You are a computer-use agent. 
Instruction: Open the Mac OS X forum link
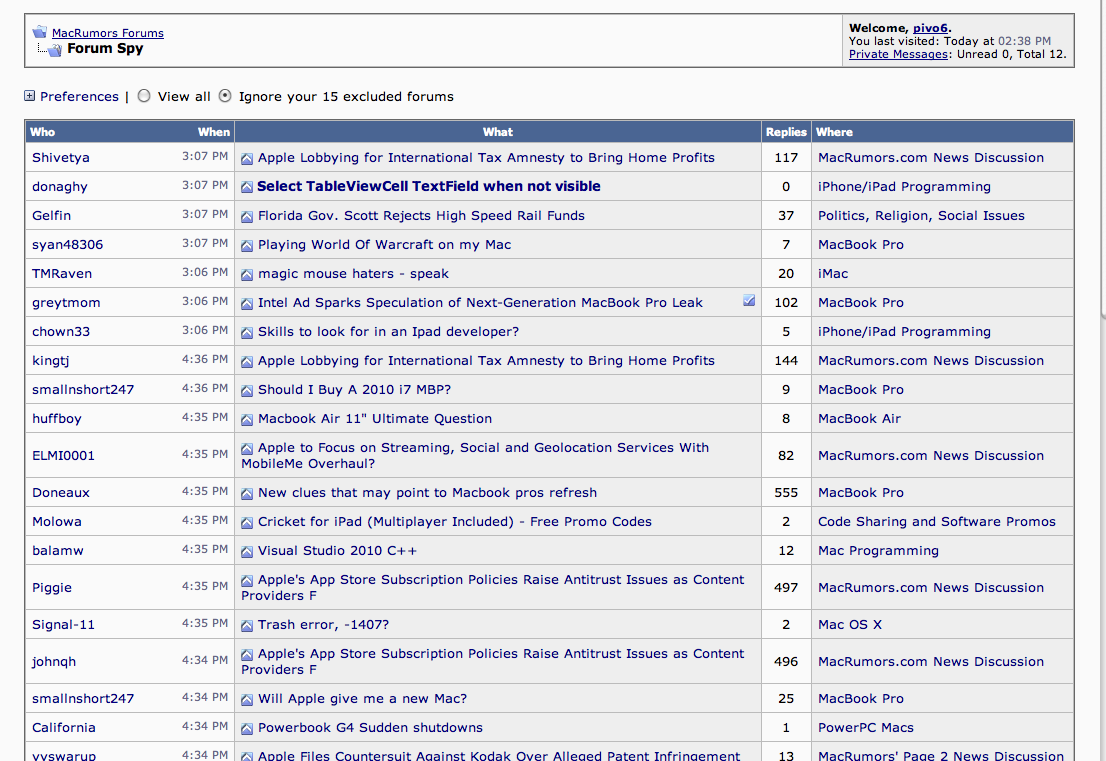point(850,625)
